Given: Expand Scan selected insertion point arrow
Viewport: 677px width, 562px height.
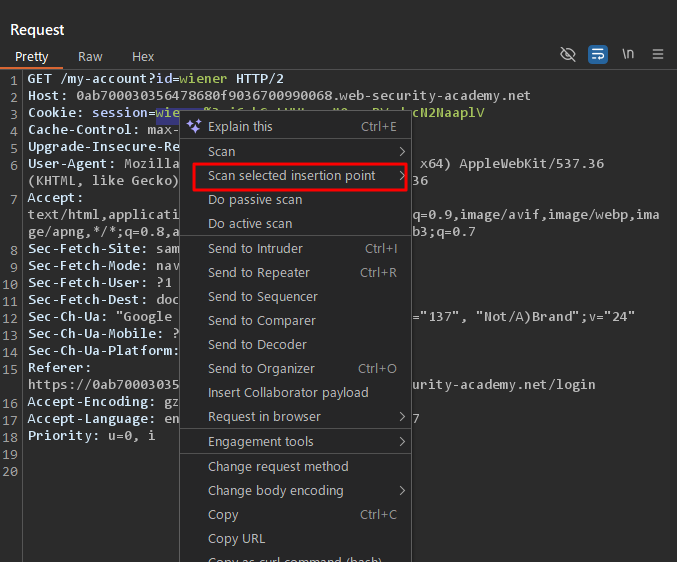Looking at the screenshot, I should tap(402, 176).
